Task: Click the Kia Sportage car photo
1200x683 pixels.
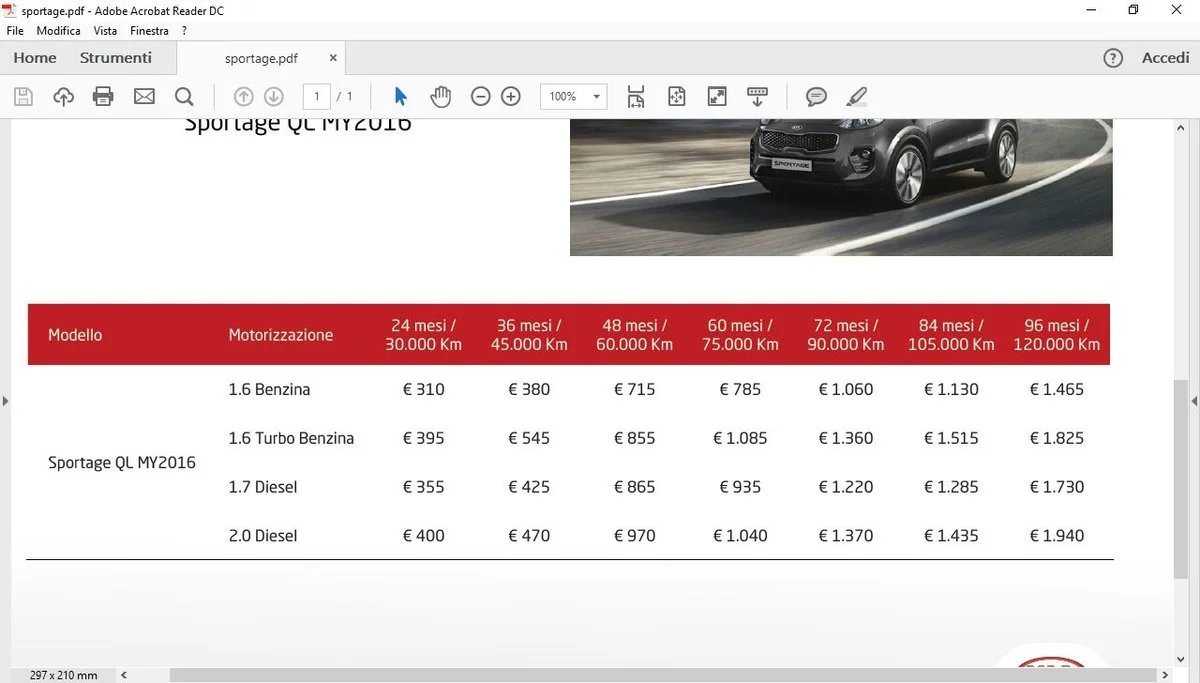Action: [841, 186]
